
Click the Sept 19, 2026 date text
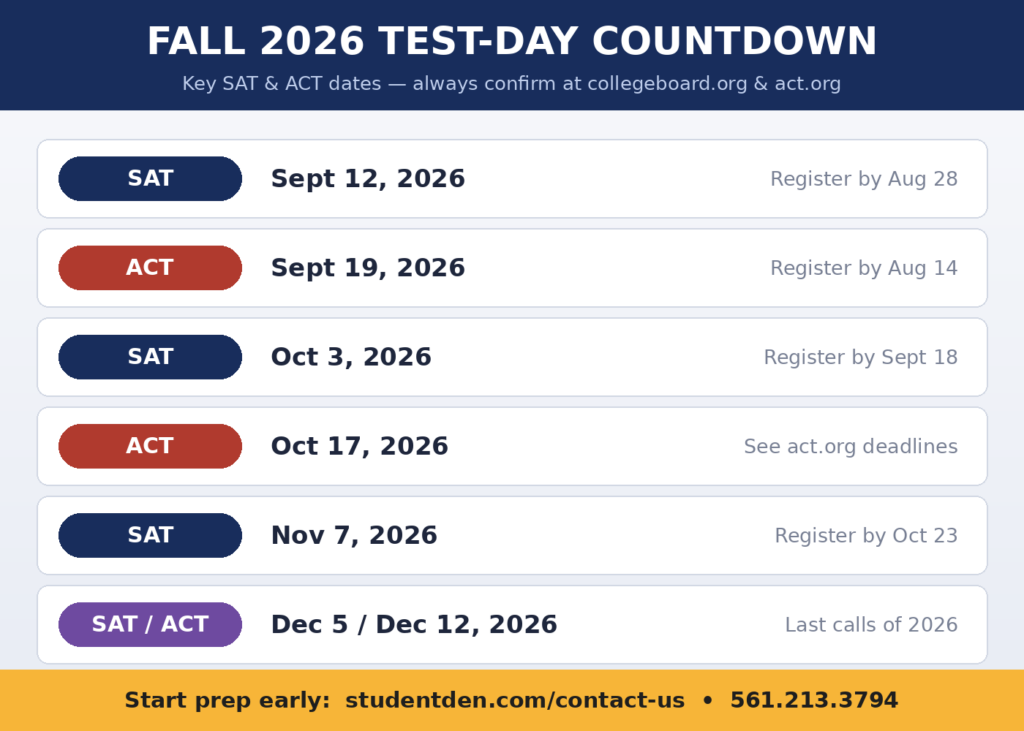click(x=368, y=268)
